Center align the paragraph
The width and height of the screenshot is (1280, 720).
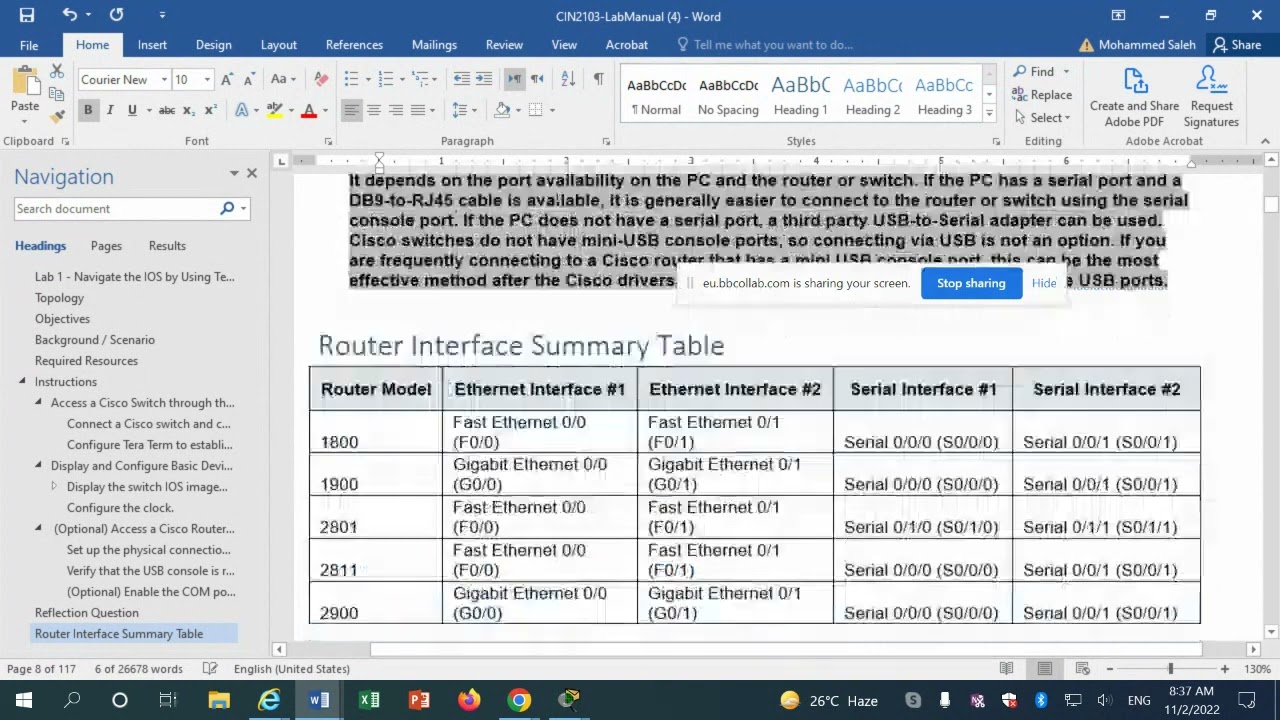pyautogui.click(x=374, y=110)
